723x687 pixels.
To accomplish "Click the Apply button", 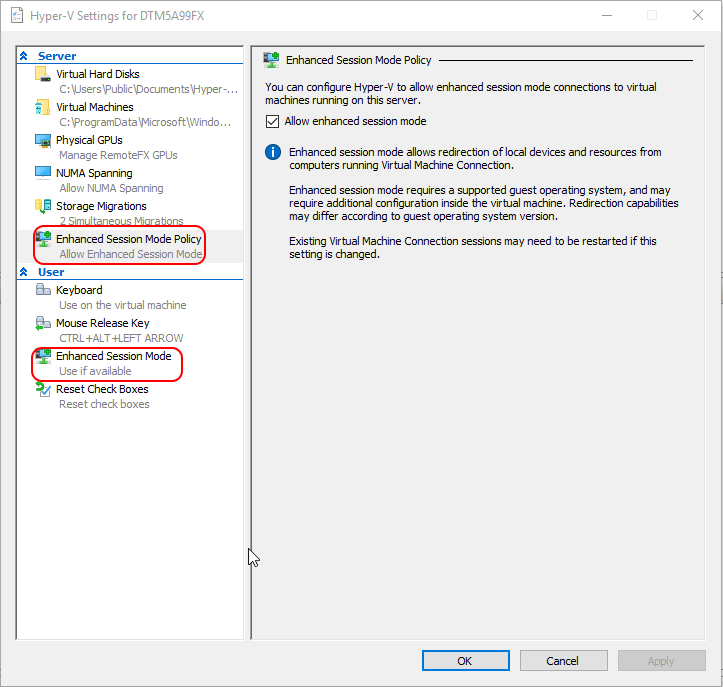I will click(662, 661).
